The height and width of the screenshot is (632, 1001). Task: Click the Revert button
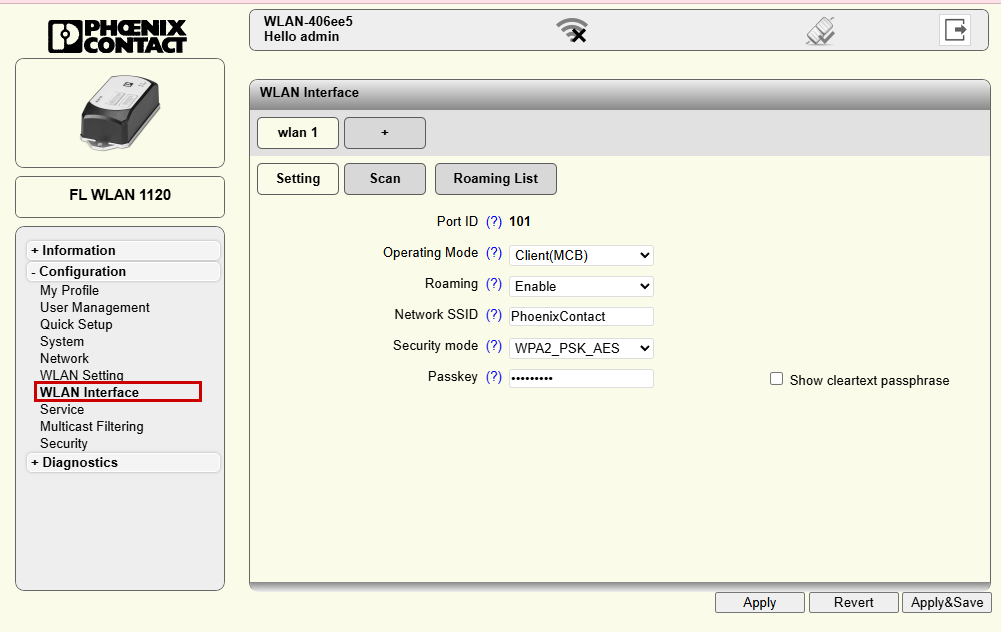point(853,602)
